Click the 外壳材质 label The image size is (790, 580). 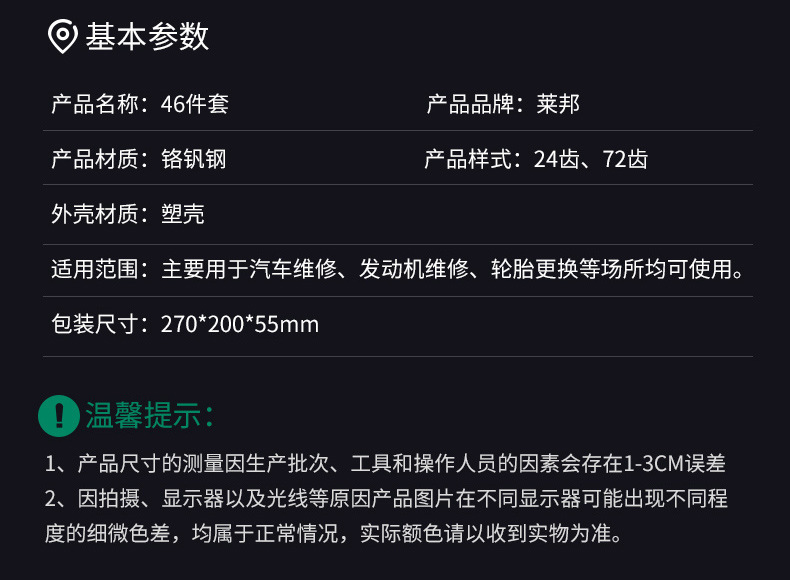pyautogui.click(x=98, y=213)
